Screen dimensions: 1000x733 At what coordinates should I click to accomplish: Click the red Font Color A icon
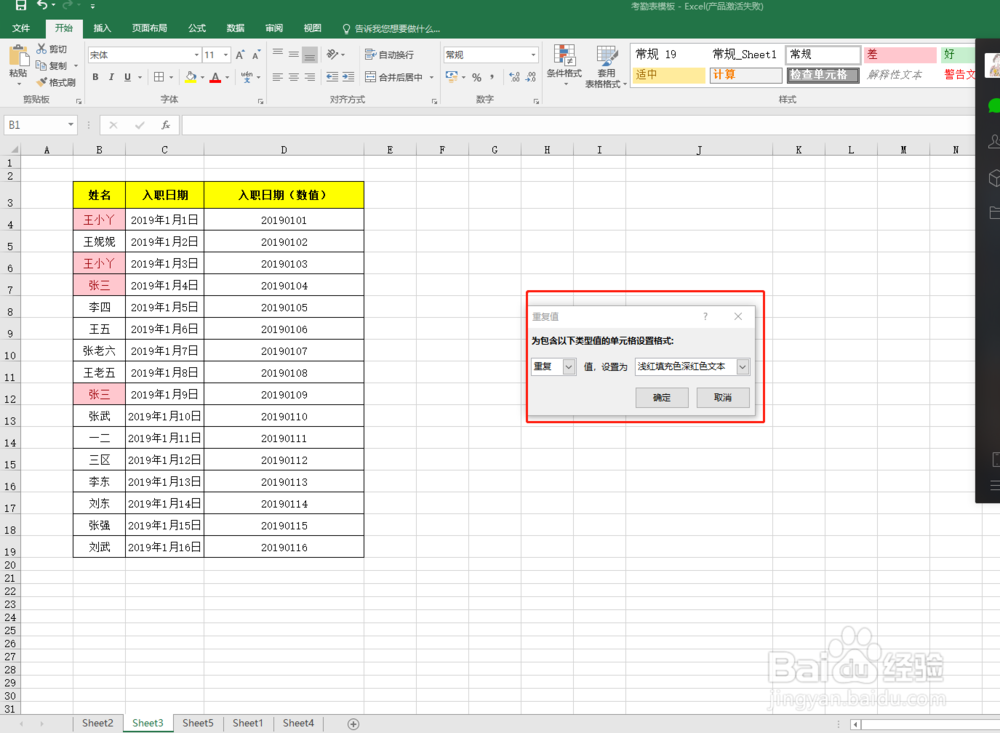point(216,77)
